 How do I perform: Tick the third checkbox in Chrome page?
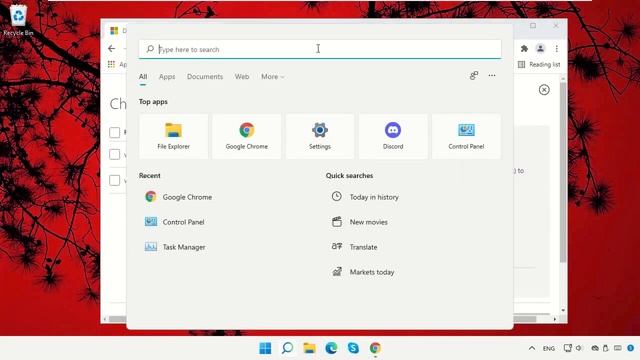115,180
